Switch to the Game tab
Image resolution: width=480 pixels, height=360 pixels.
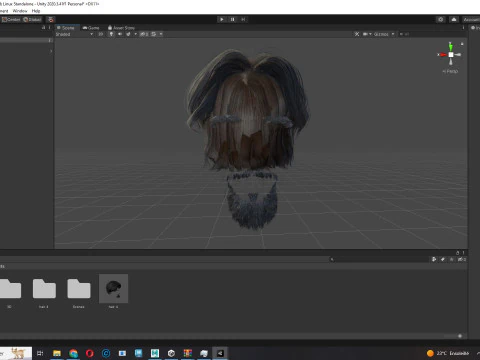coord(91,28)
